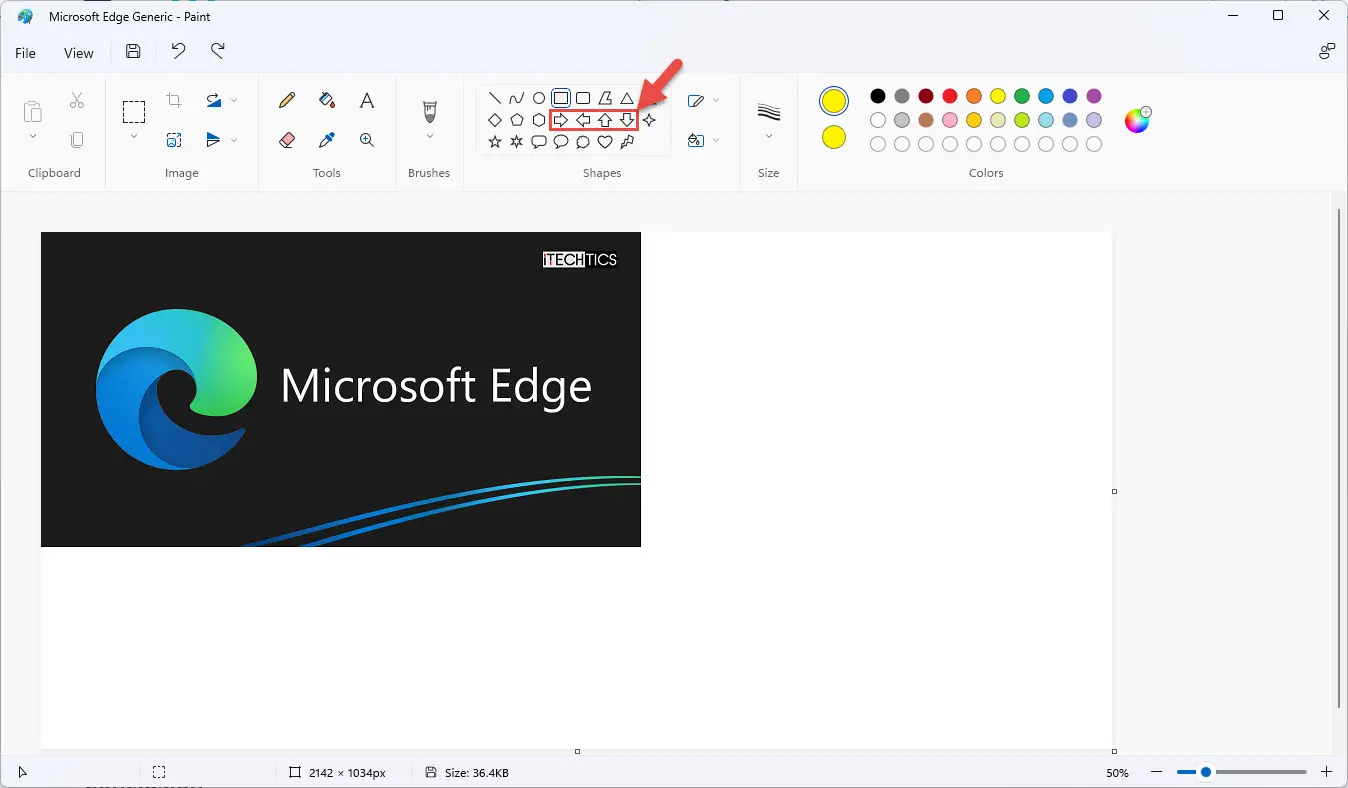This screenshot has width=1348, height=788.
Task: Select the Line shape
Action: pyautogui.click(x=494, y=98)
